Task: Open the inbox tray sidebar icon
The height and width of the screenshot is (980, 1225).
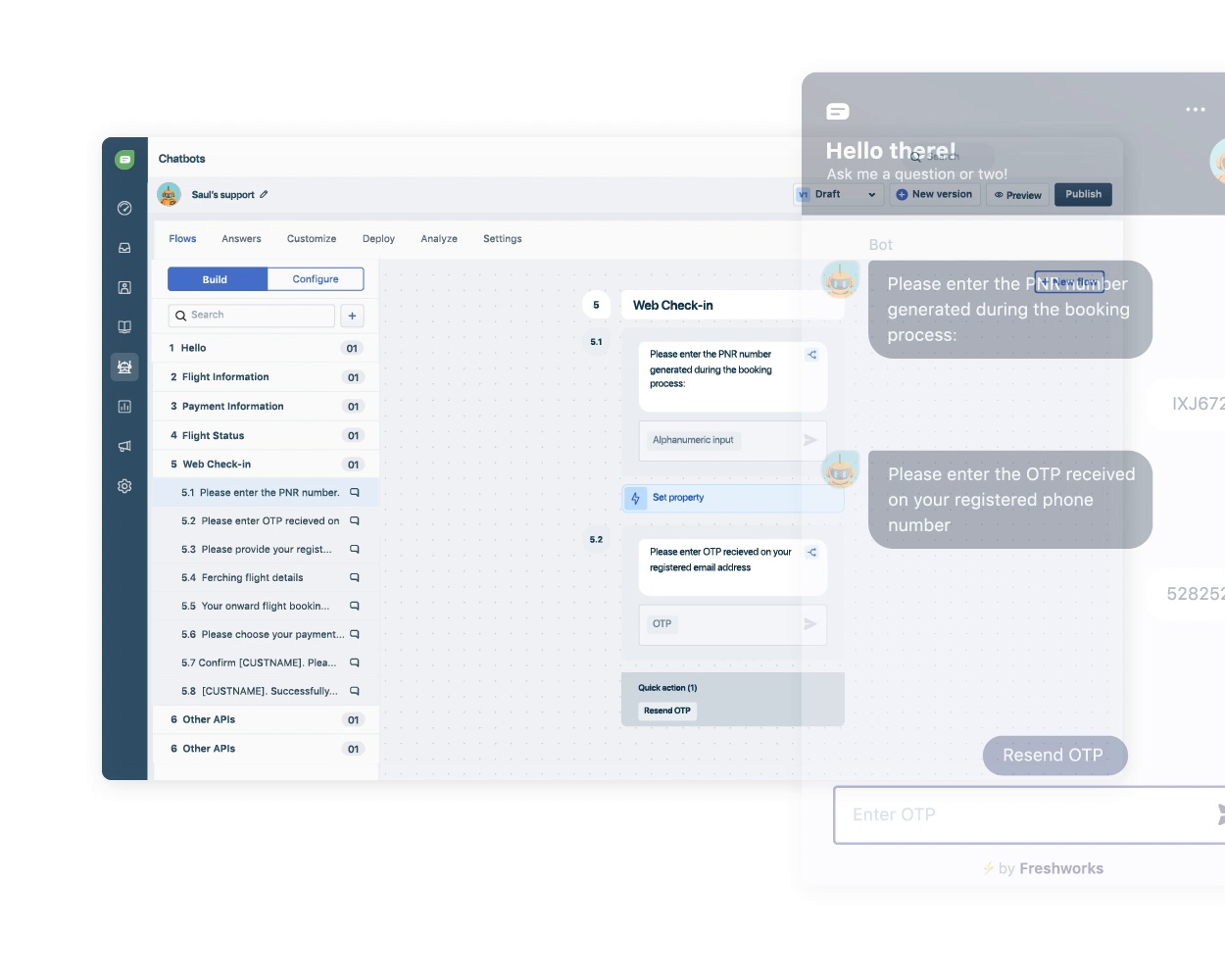Action: (124, 248)
